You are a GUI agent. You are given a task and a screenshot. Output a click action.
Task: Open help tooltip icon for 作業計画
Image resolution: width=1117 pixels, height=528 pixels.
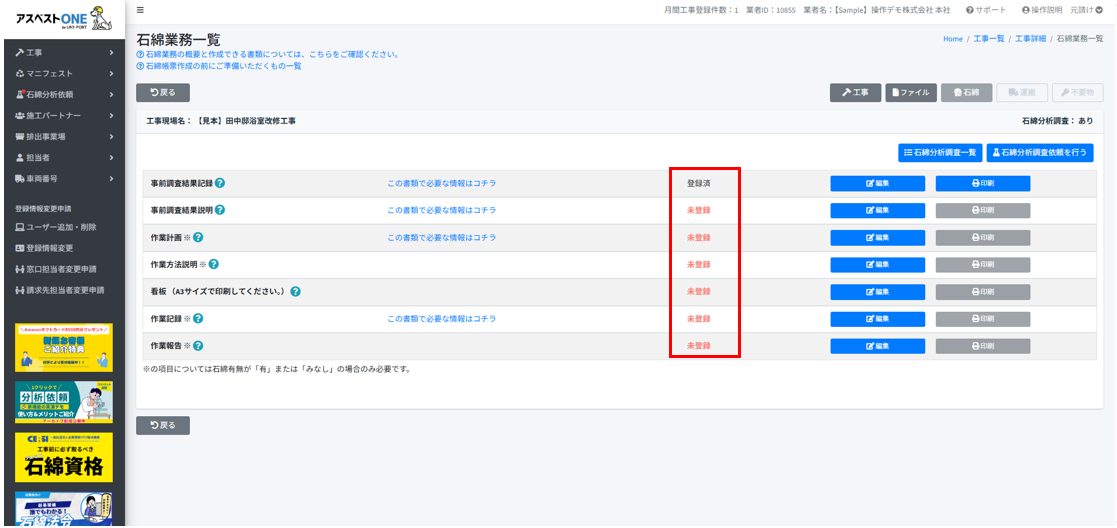(x=198, y=237)
